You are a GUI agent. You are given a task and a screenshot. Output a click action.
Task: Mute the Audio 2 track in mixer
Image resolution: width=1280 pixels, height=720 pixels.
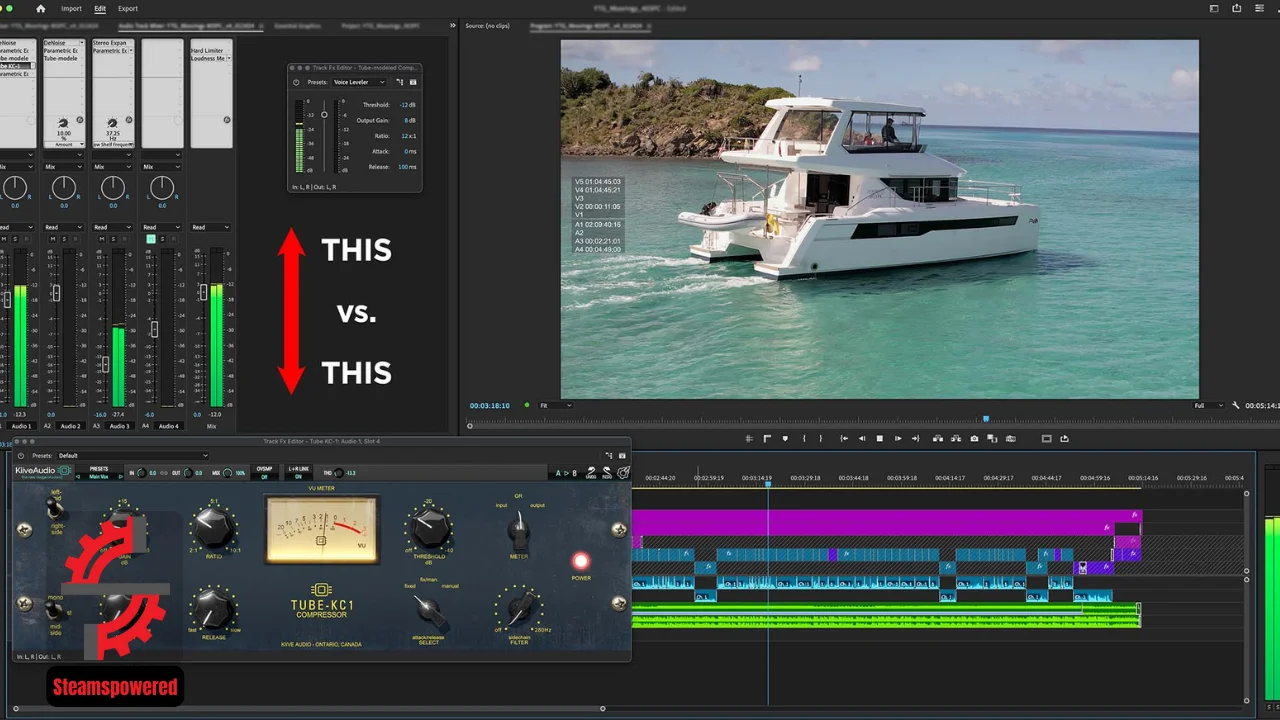(x=53, y=239)
